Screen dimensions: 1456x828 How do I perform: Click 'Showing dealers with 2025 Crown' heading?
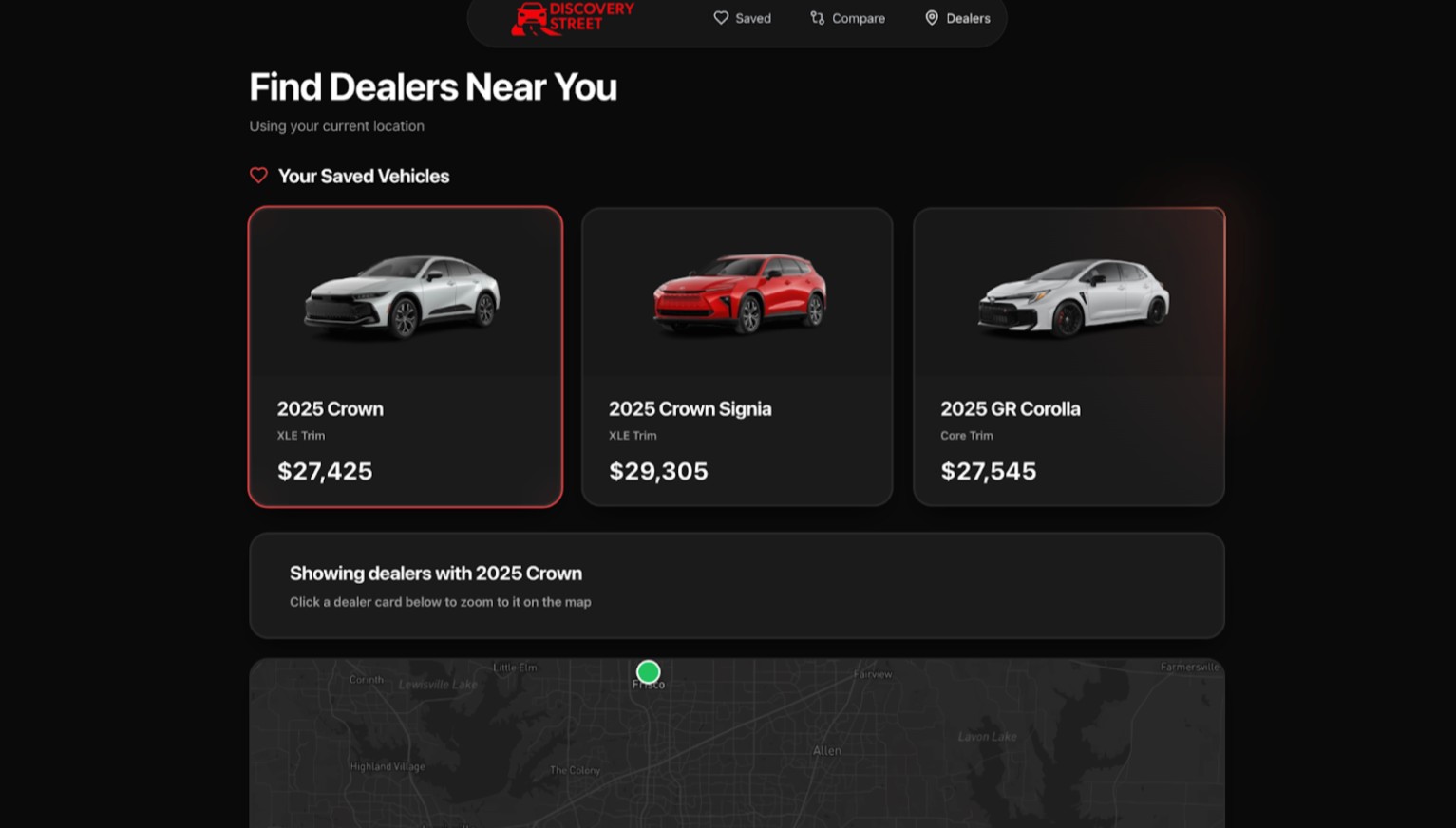(436, 574)
